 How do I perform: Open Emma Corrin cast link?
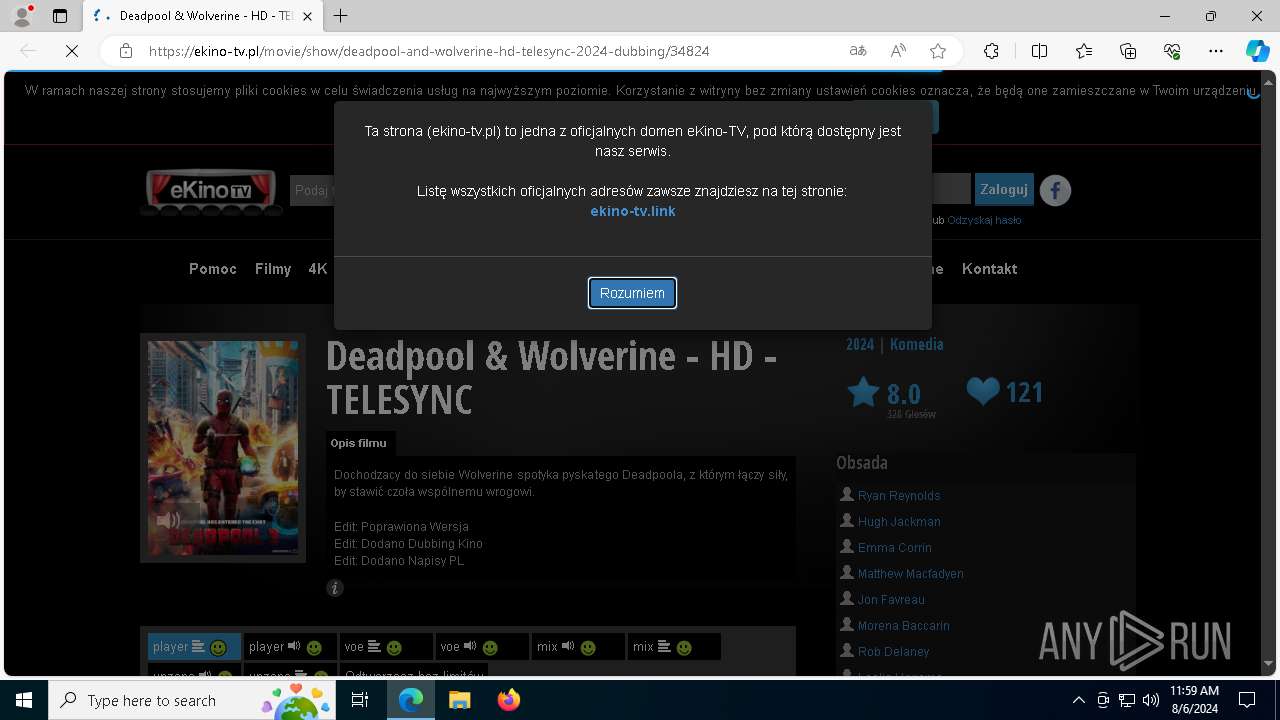pyautogui.click(x=895, y=548)
